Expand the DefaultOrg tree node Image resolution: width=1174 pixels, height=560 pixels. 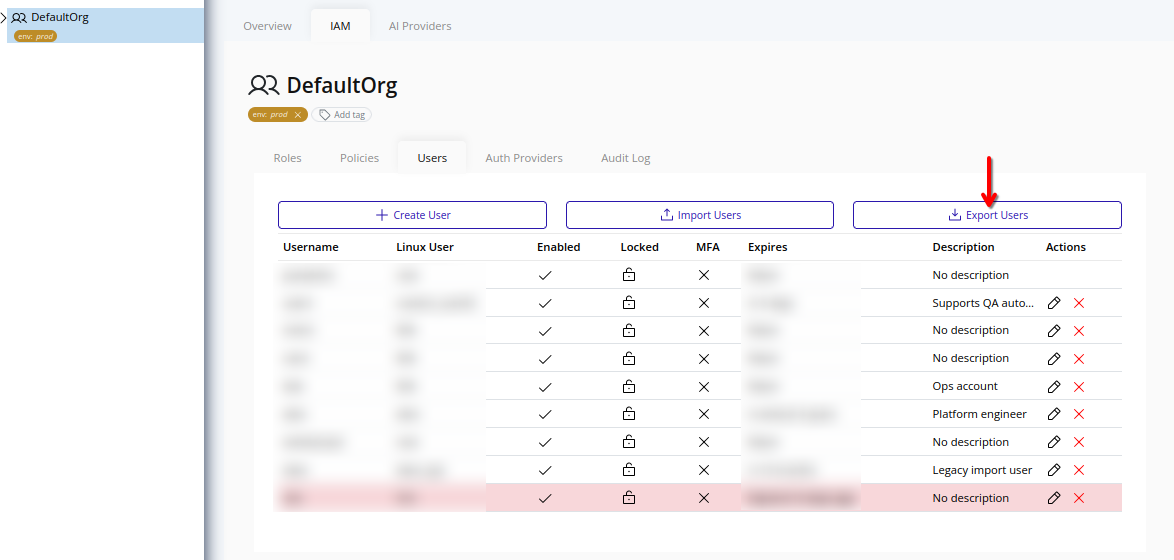click(x=4, y=18)
